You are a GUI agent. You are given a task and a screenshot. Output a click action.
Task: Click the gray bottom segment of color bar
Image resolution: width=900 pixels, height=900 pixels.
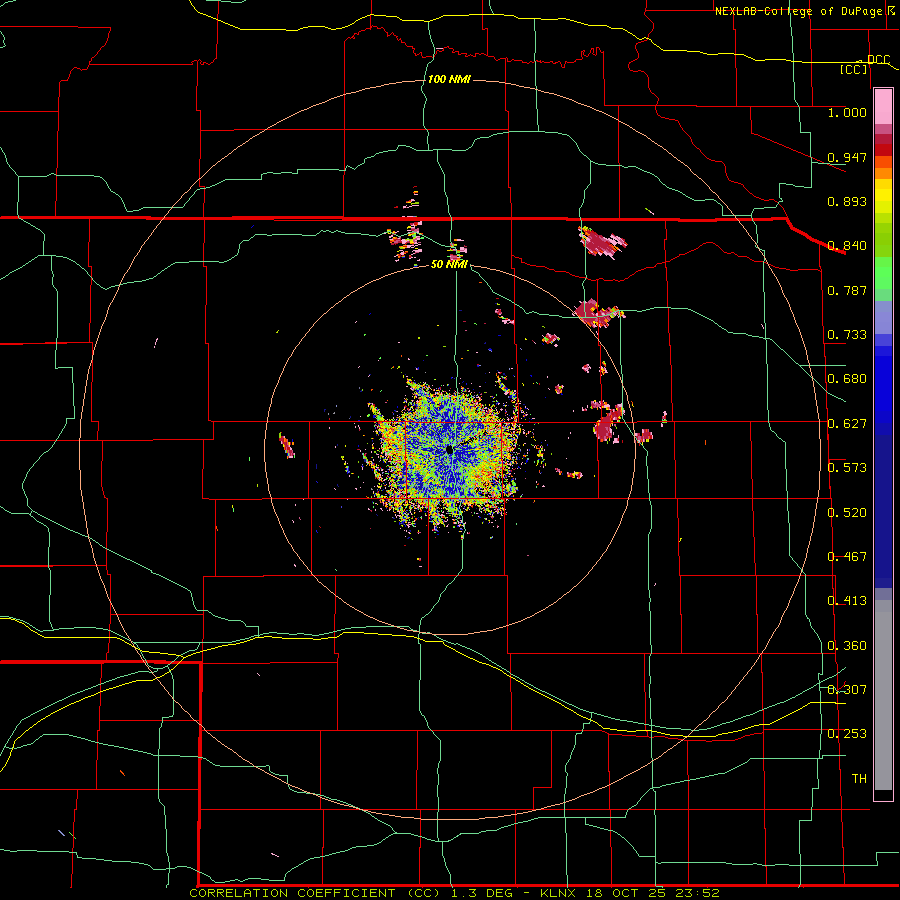(x=883, y=695)
